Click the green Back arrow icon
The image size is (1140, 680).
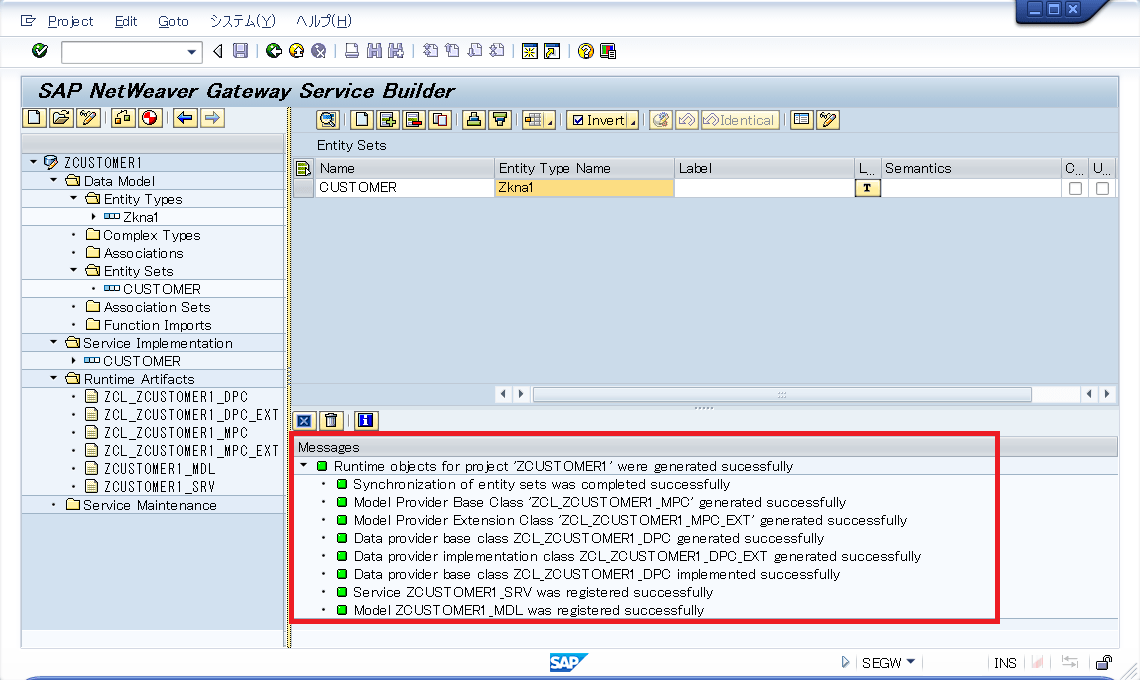274,51
